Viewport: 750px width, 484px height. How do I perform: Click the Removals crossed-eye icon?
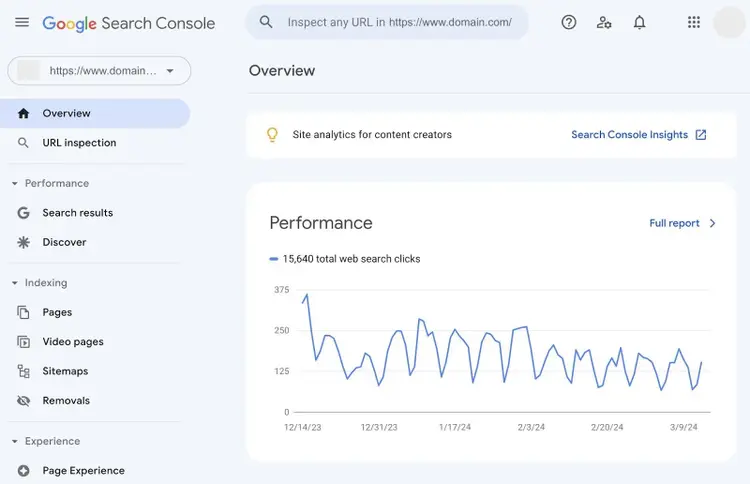pyautogui.click(x=23, y=401)
